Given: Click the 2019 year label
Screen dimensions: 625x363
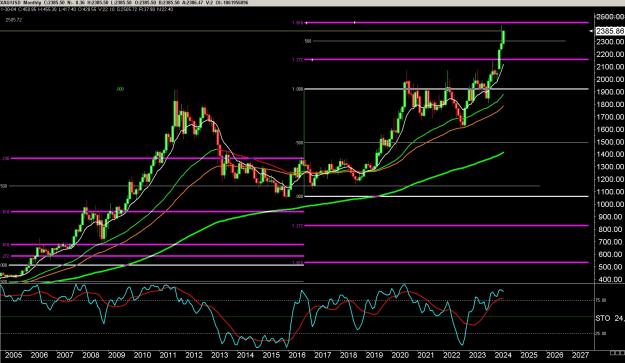Looking at the screenshot, I should pos(374,355).
